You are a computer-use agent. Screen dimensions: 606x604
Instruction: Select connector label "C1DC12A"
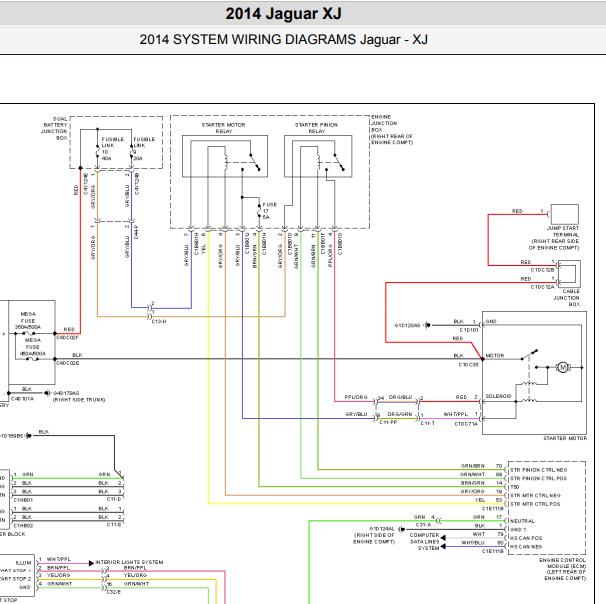tap(542, 287)
